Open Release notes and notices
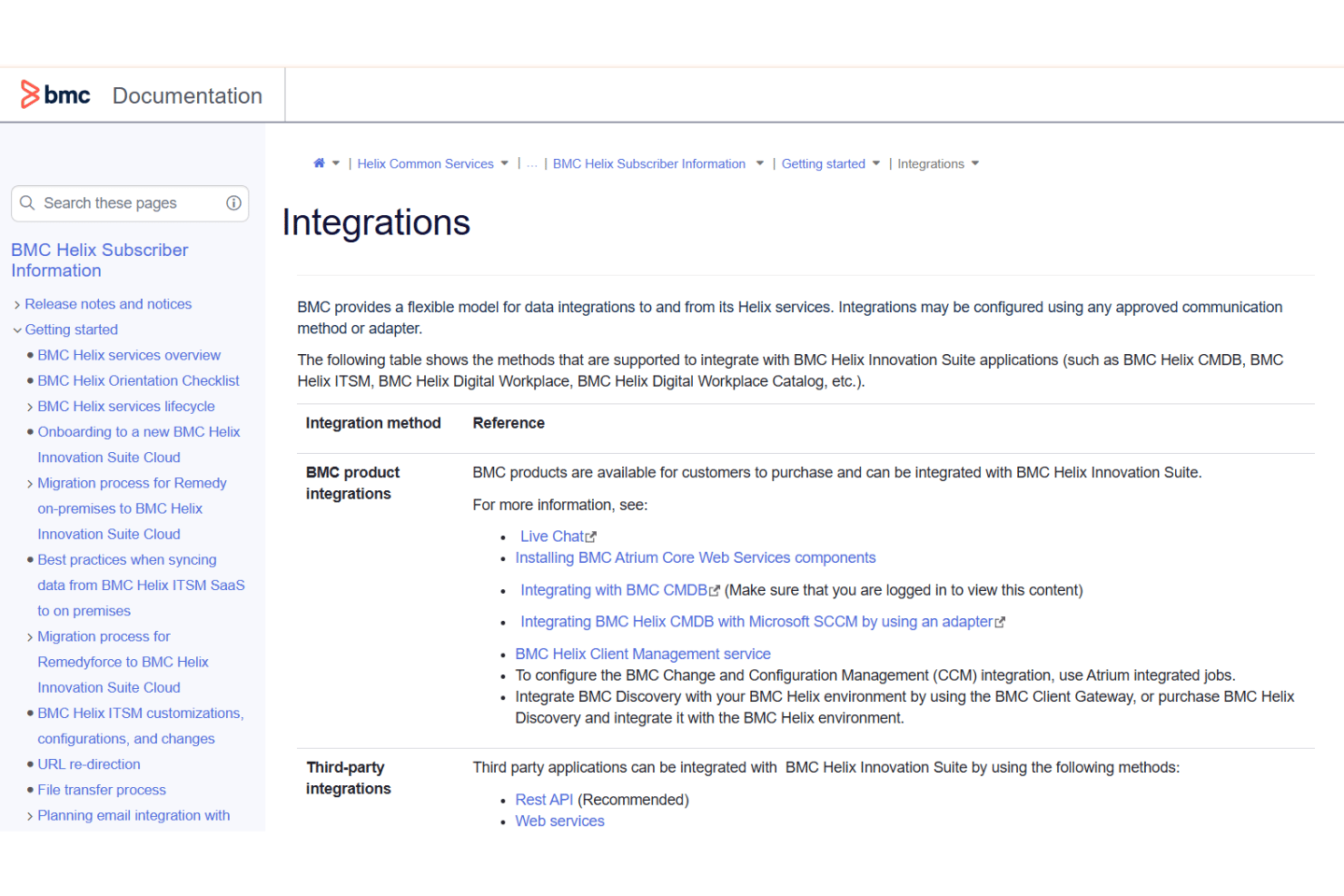 [108, 304]
